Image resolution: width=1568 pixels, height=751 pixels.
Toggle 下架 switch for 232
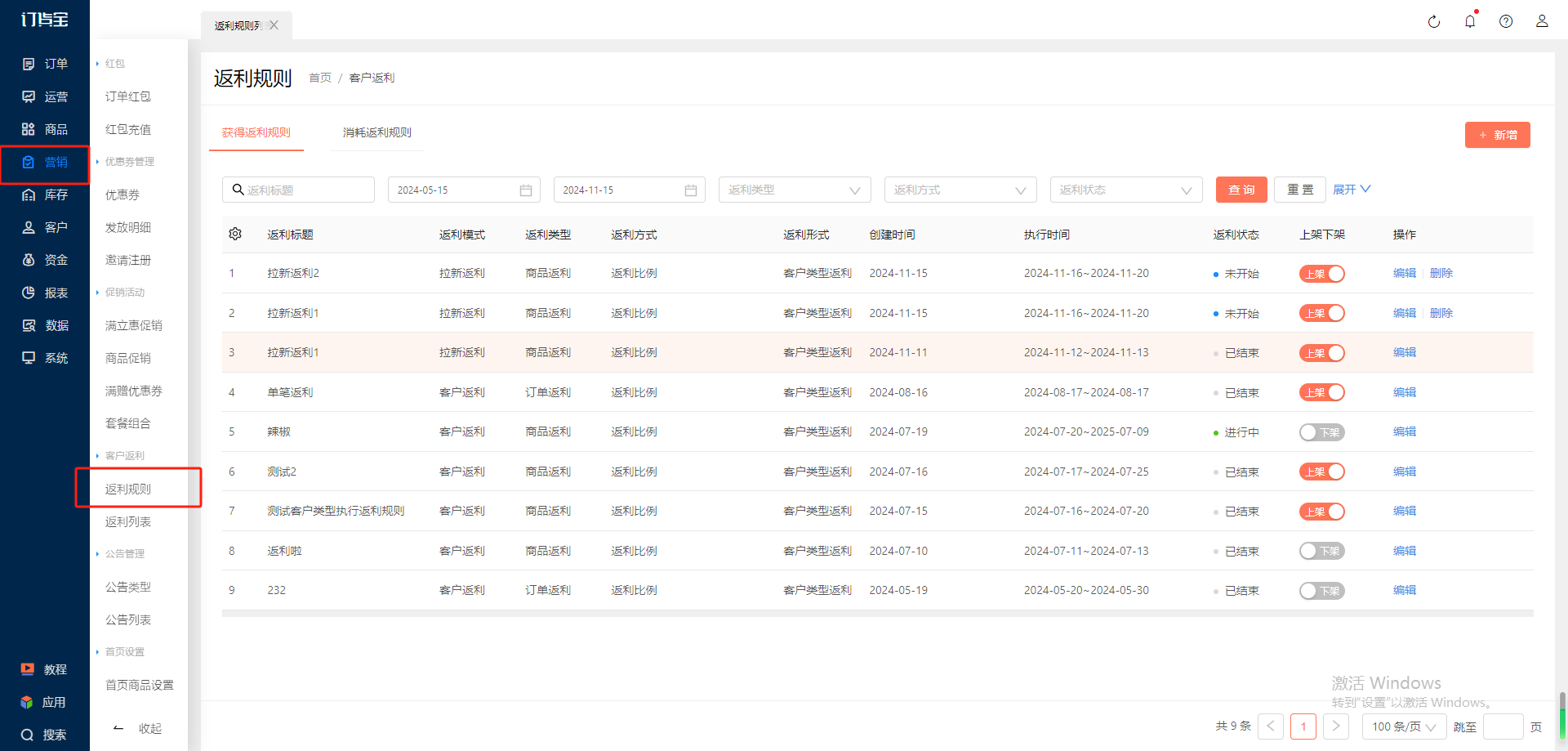1321,591
